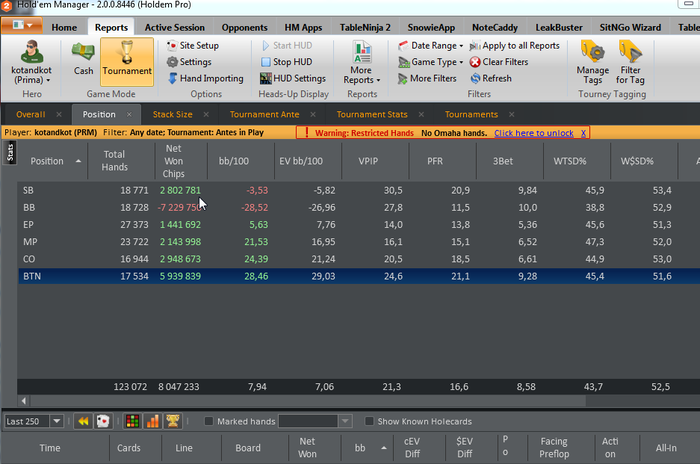Switch to the Tournament Ante report tab
The width and height of the screenshot is (700, 464).
coord(264,114)
